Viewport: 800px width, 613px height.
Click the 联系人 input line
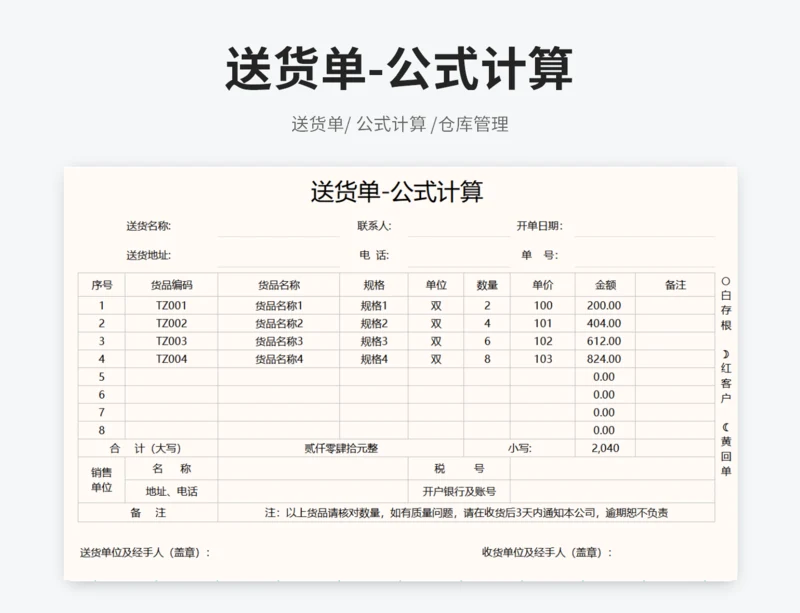[x=459, y=228]
